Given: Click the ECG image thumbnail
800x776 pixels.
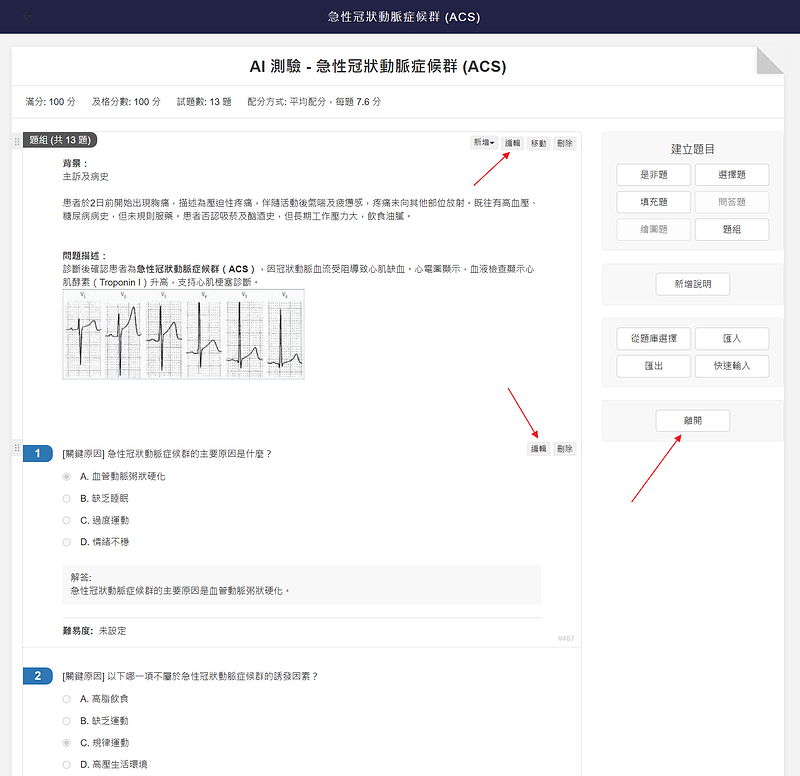Looking at the screenshot, I should tap(183, 334).
